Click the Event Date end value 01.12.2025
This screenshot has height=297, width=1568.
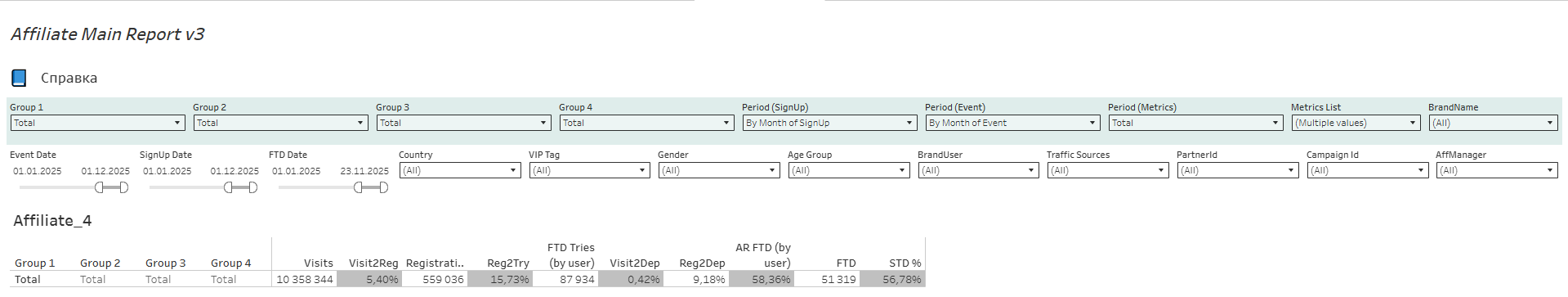click(x=105, y=171)
